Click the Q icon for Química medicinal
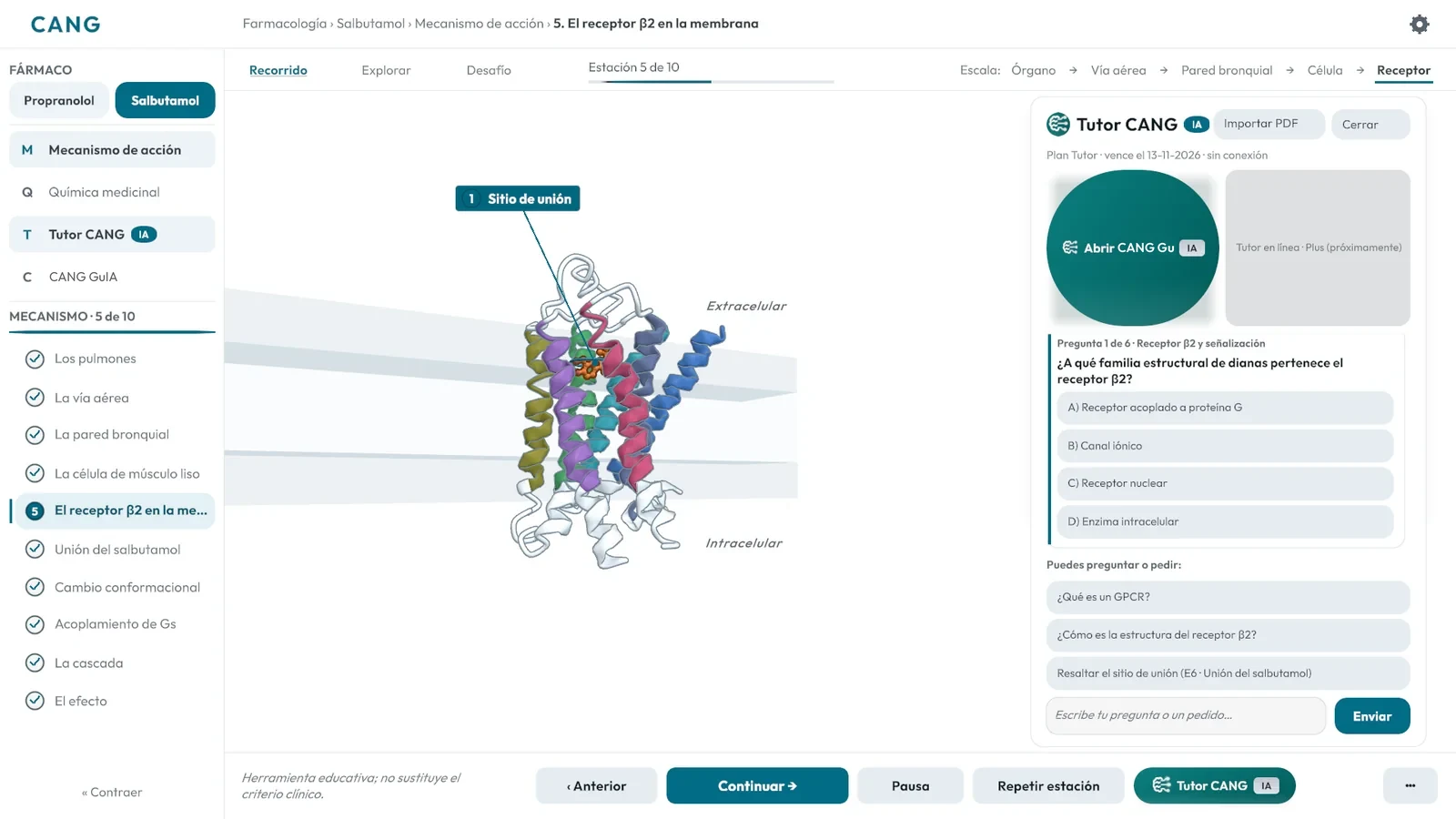Viewport: 1456px width, 819px height. click(x=27, y=192)
